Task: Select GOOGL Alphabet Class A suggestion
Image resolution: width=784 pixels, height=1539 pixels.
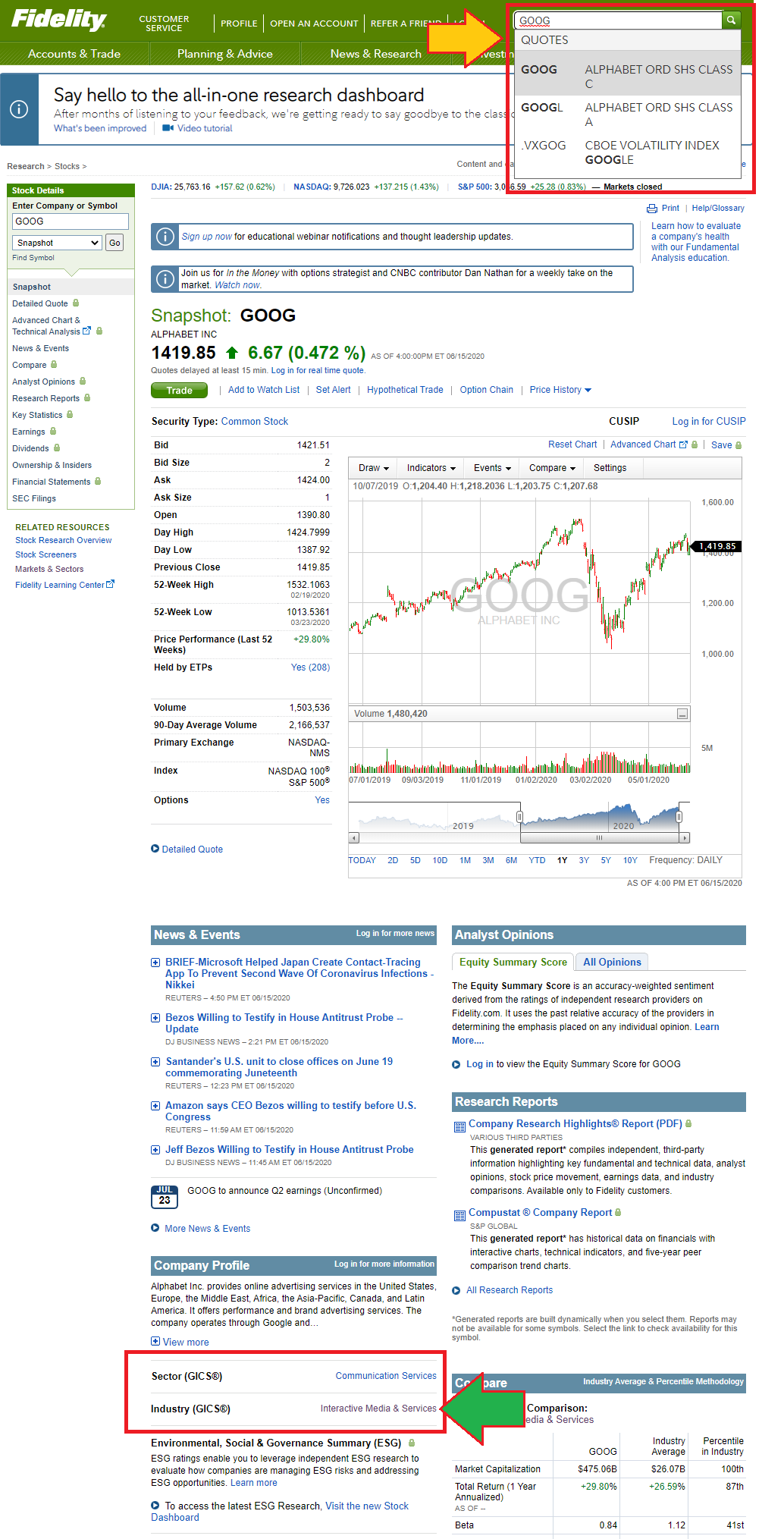Action: pyautogui.click(x=627, y=115)
